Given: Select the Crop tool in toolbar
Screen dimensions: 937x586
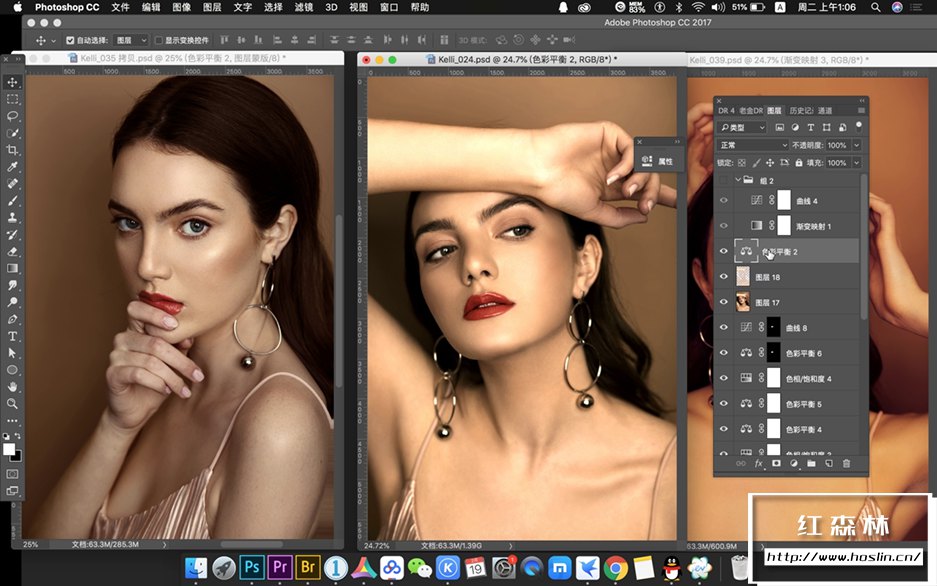Looking at the screenshot, I should click(13, 150).
